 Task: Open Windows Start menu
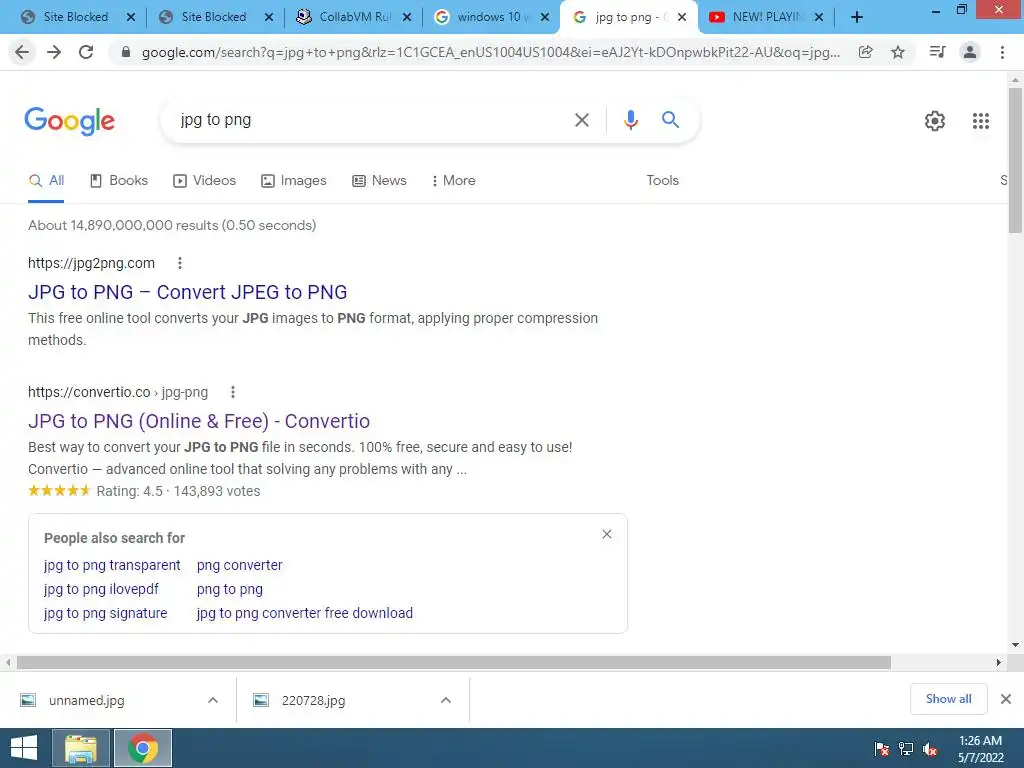[24, 748]
